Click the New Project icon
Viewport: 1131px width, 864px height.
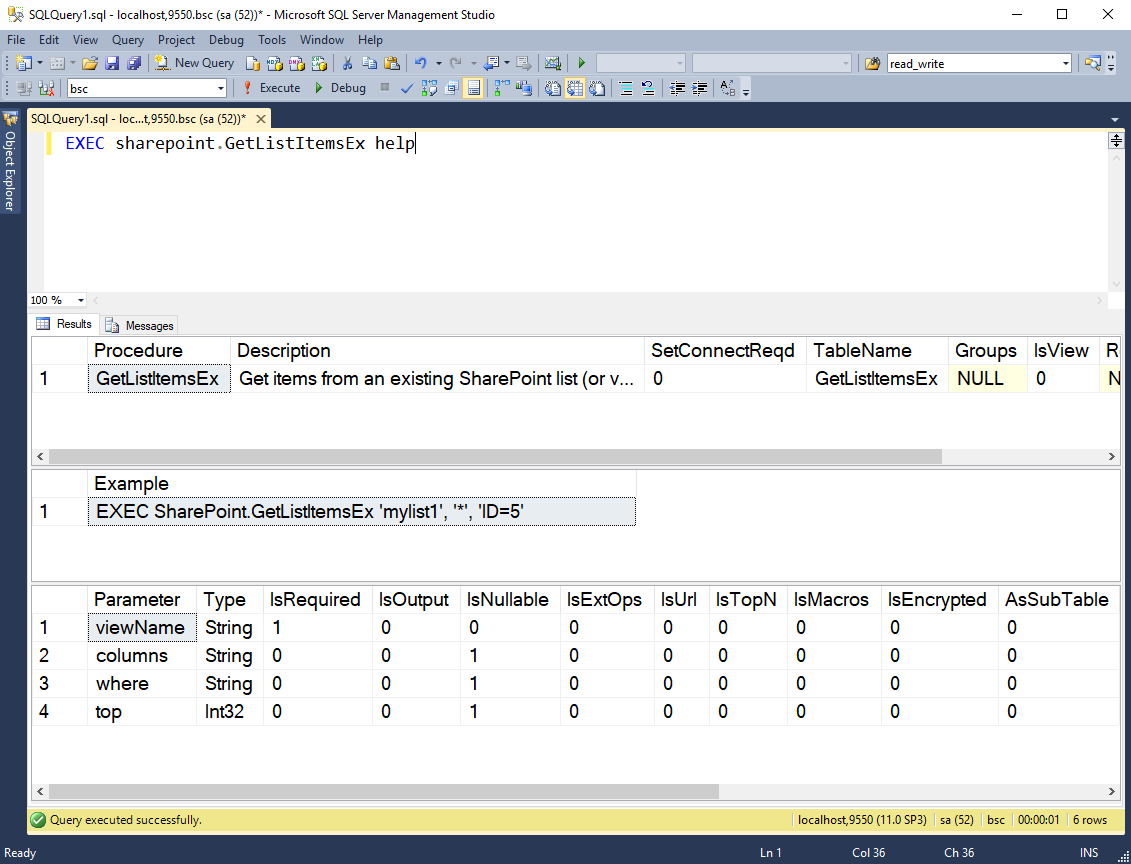(23, 63)
